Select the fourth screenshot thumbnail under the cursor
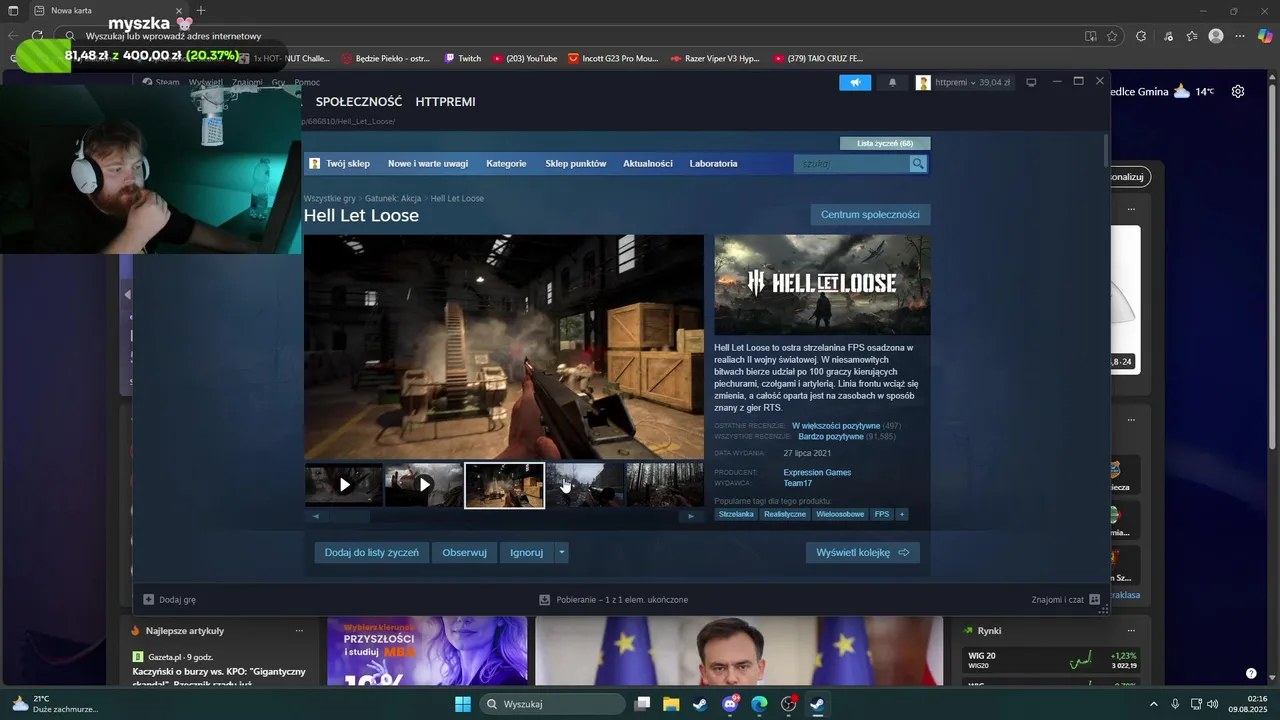Viewport: 1280px width, 720px height. click(x=584, y=485)
